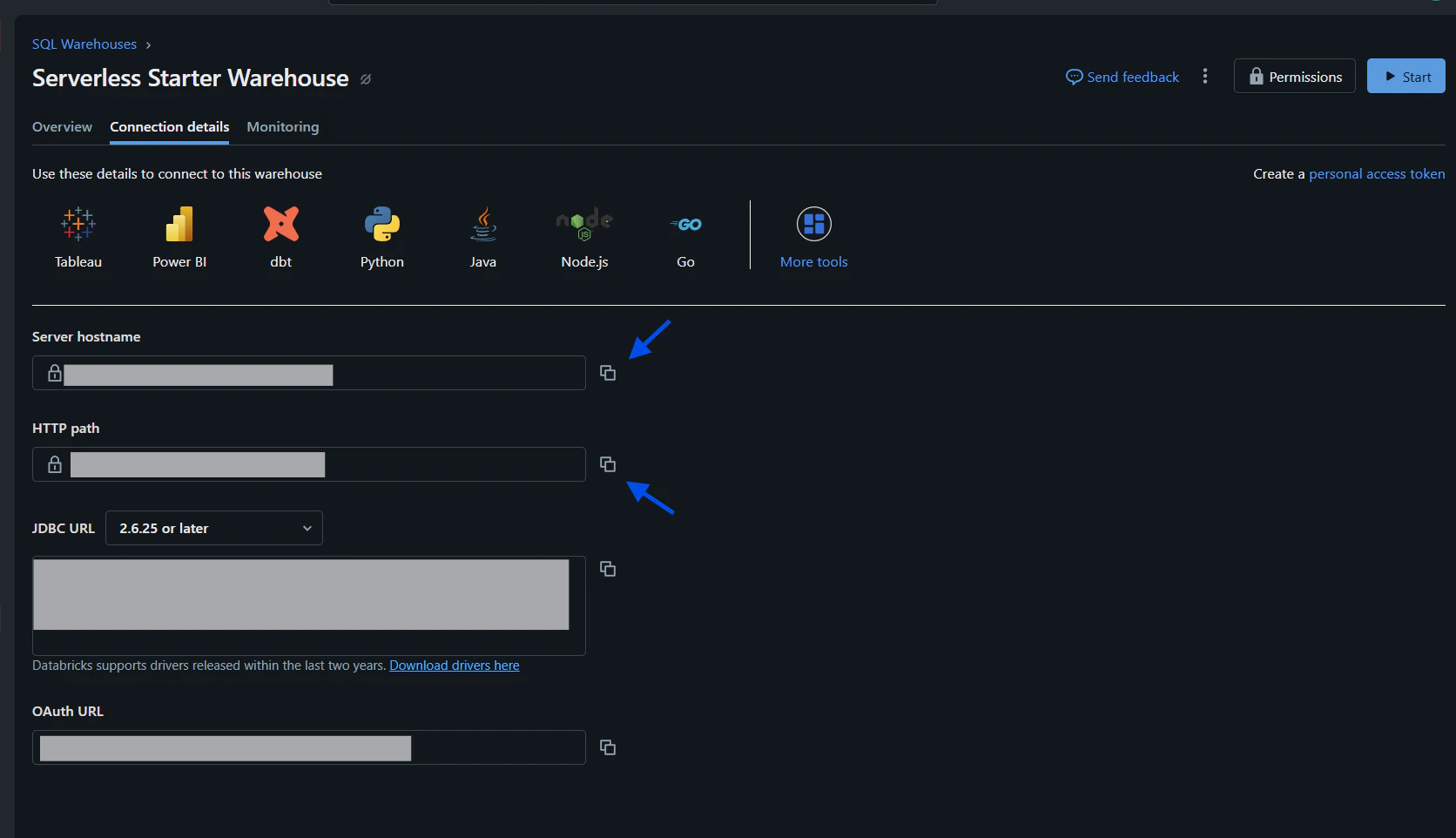Click the 'Serverless Starter Warehouse' title

[x=191, y=78]
